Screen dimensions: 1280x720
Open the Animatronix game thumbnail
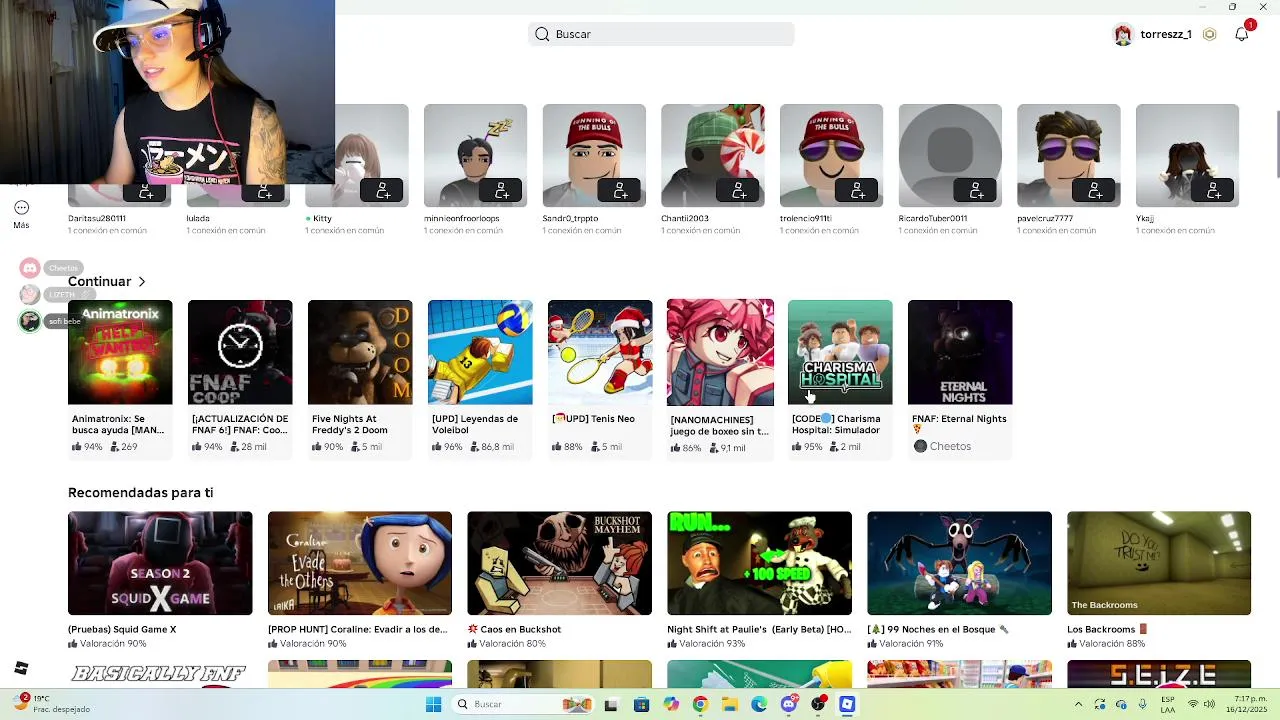(120, 352)
